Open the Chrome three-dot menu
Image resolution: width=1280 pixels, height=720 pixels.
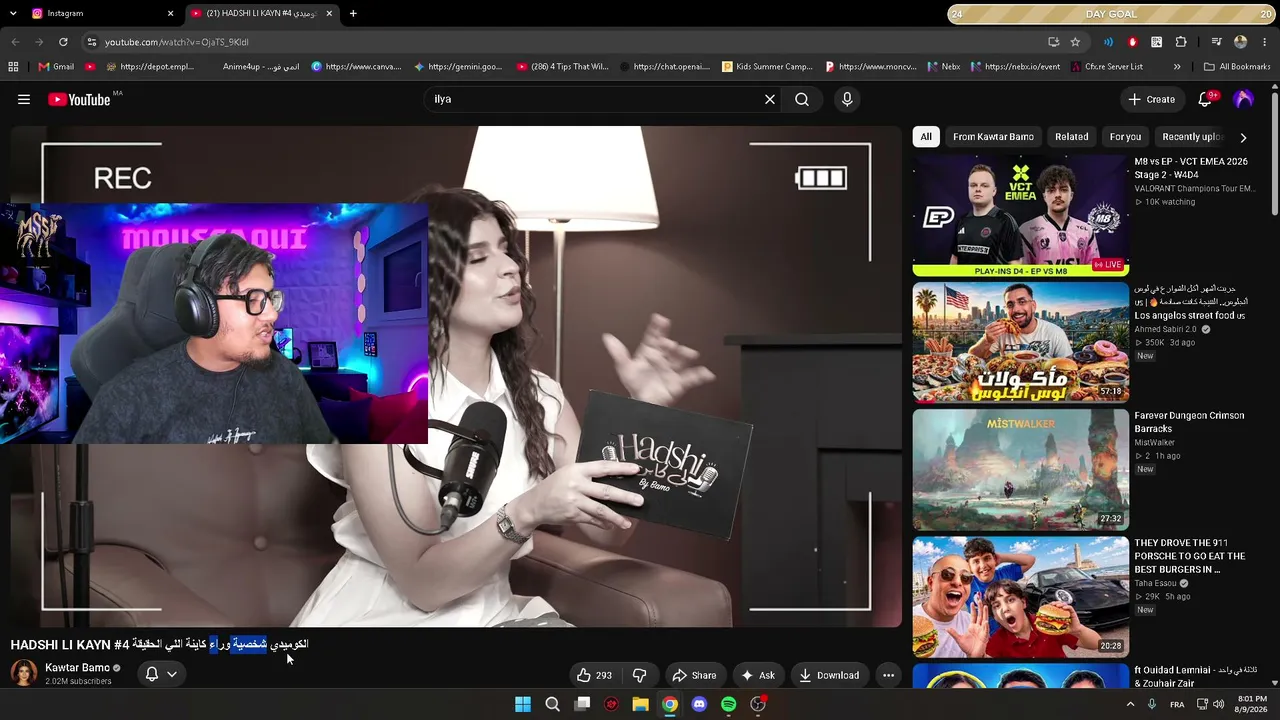[1265, 42]
